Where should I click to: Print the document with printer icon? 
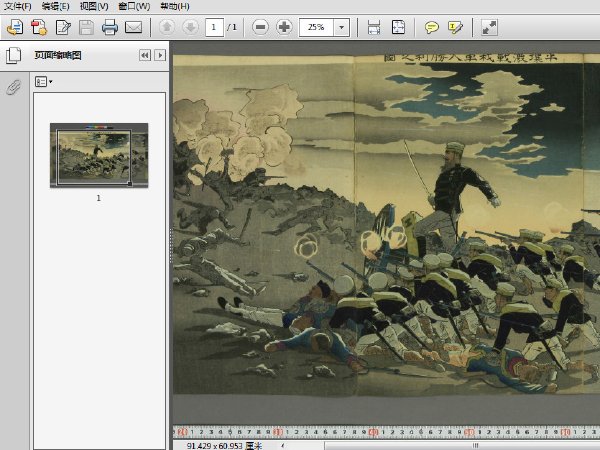click(110, 27)
